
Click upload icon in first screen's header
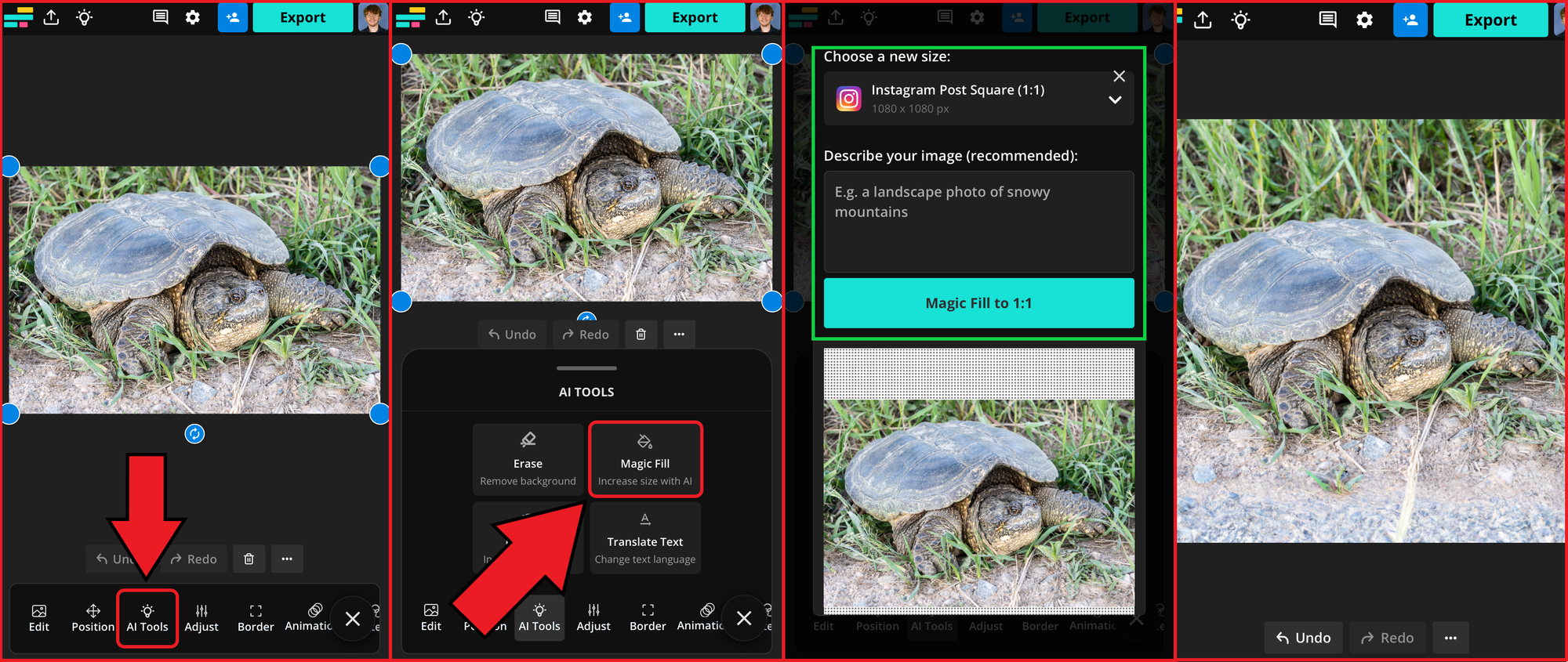tap(52, 17)
